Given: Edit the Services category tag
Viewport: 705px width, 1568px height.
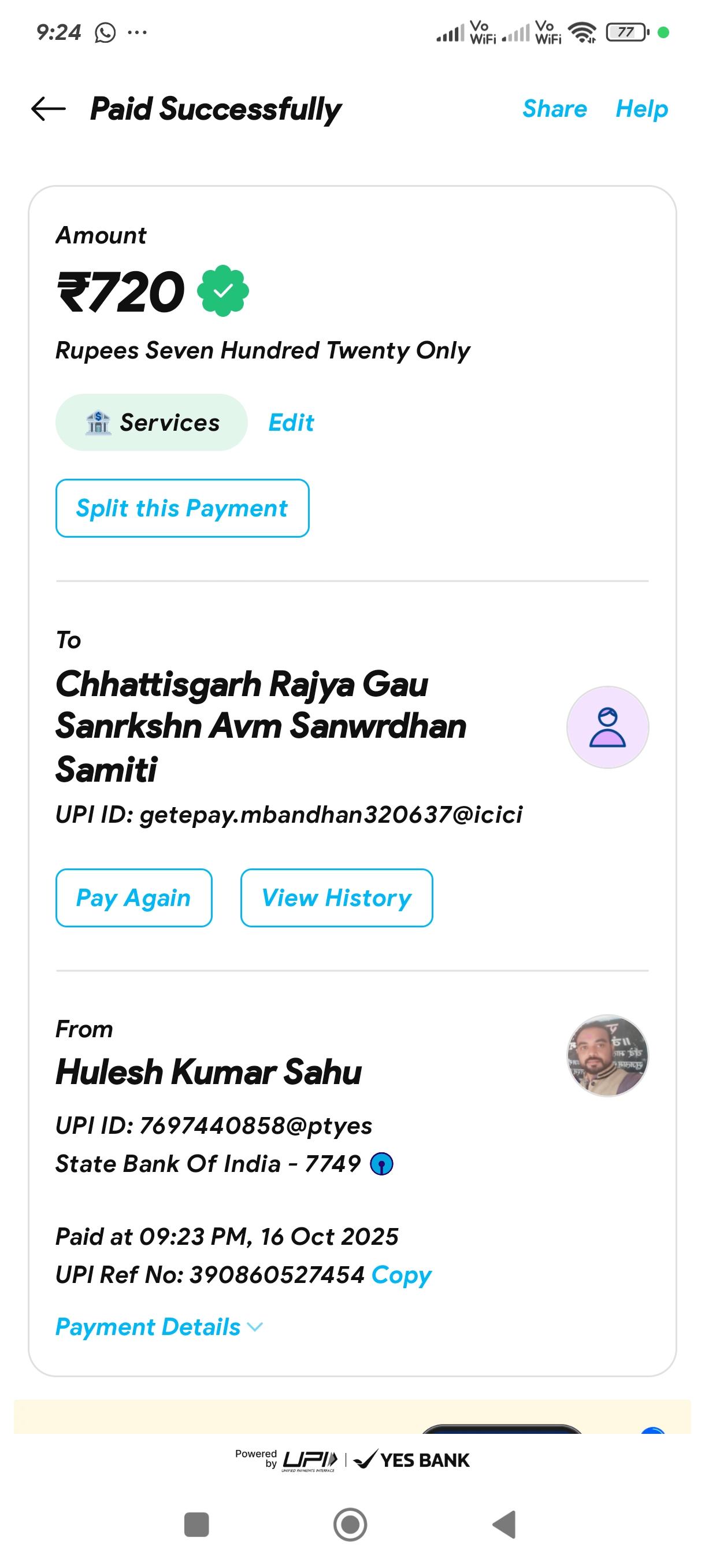Looking at the screenshot, I should [291, 423].
